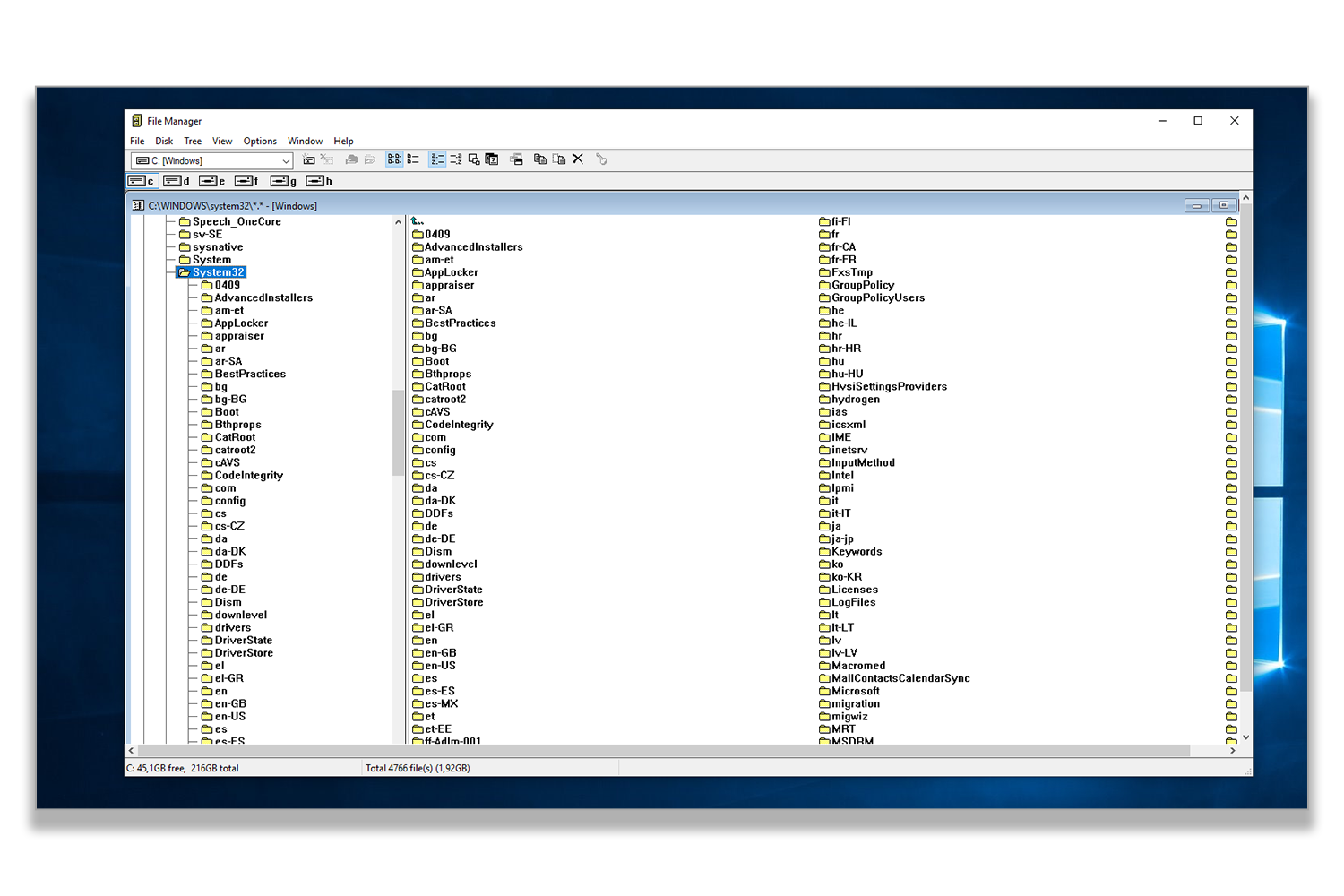Open the Options menu
This screenshot has height=896, width=1344.
(259, 141)
